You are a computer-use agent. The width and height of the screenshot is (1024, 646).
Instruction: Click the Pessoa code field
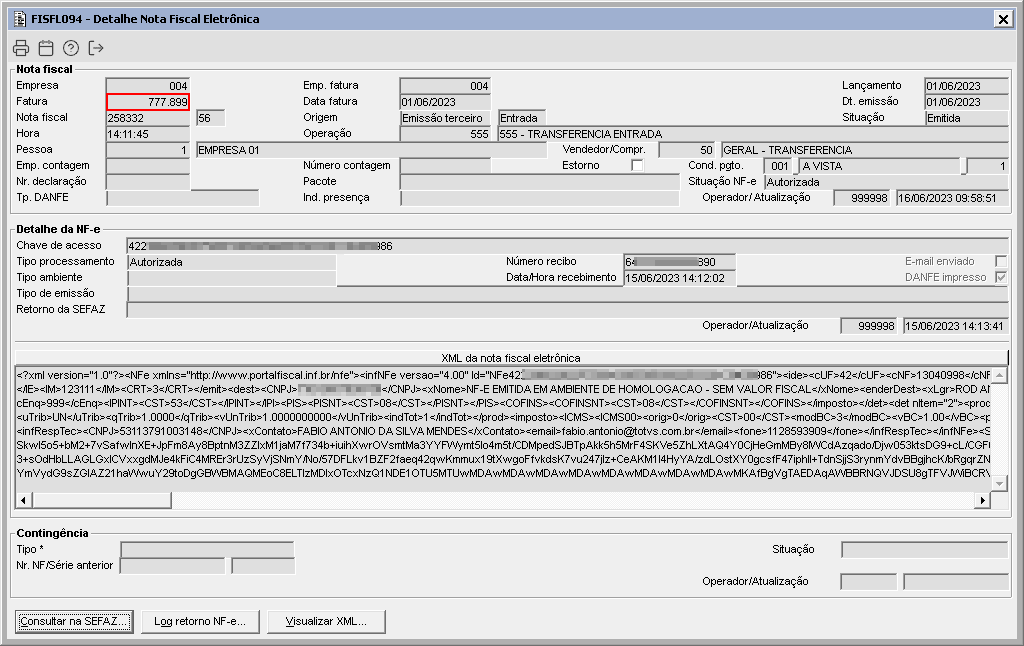click(148, 150)
